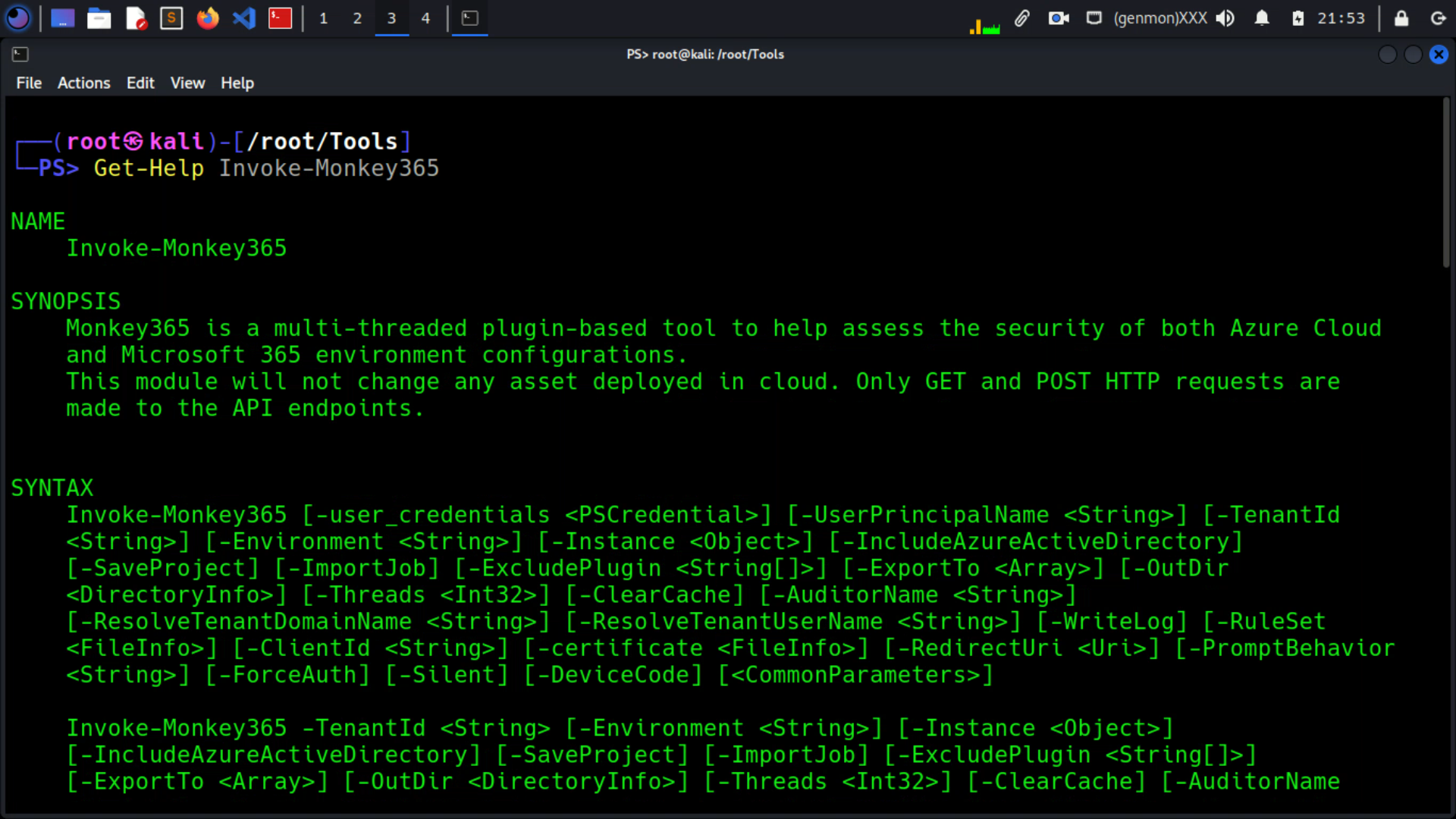The width and height of the screenshot is (1456, 819).
Task: Click the show desktop panel icon
Action: (x=62, y=17)
